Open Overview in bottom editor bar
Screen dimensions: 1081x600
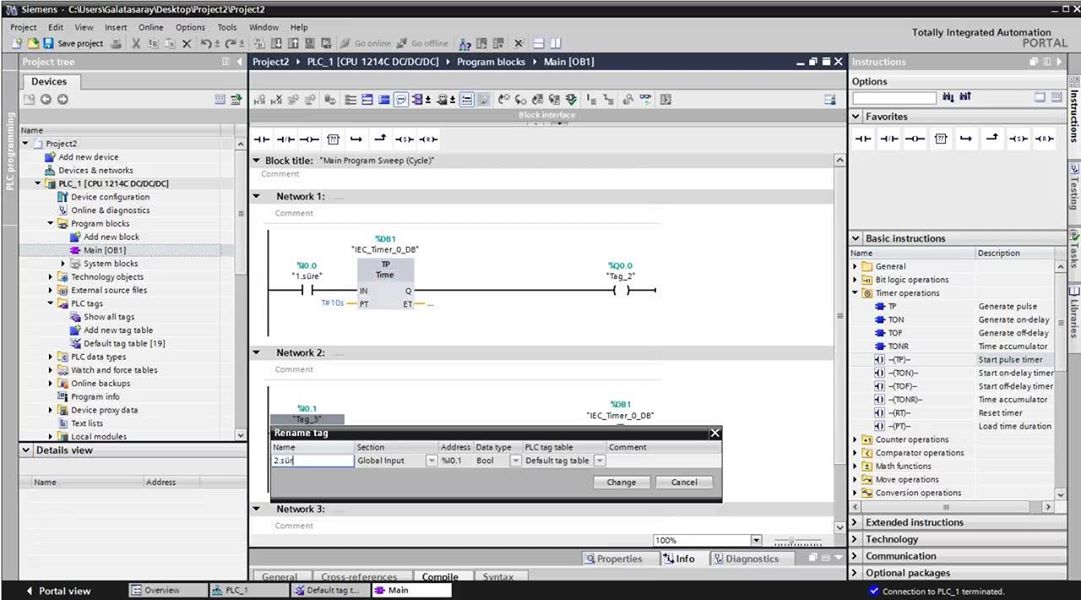click(168, 590)
